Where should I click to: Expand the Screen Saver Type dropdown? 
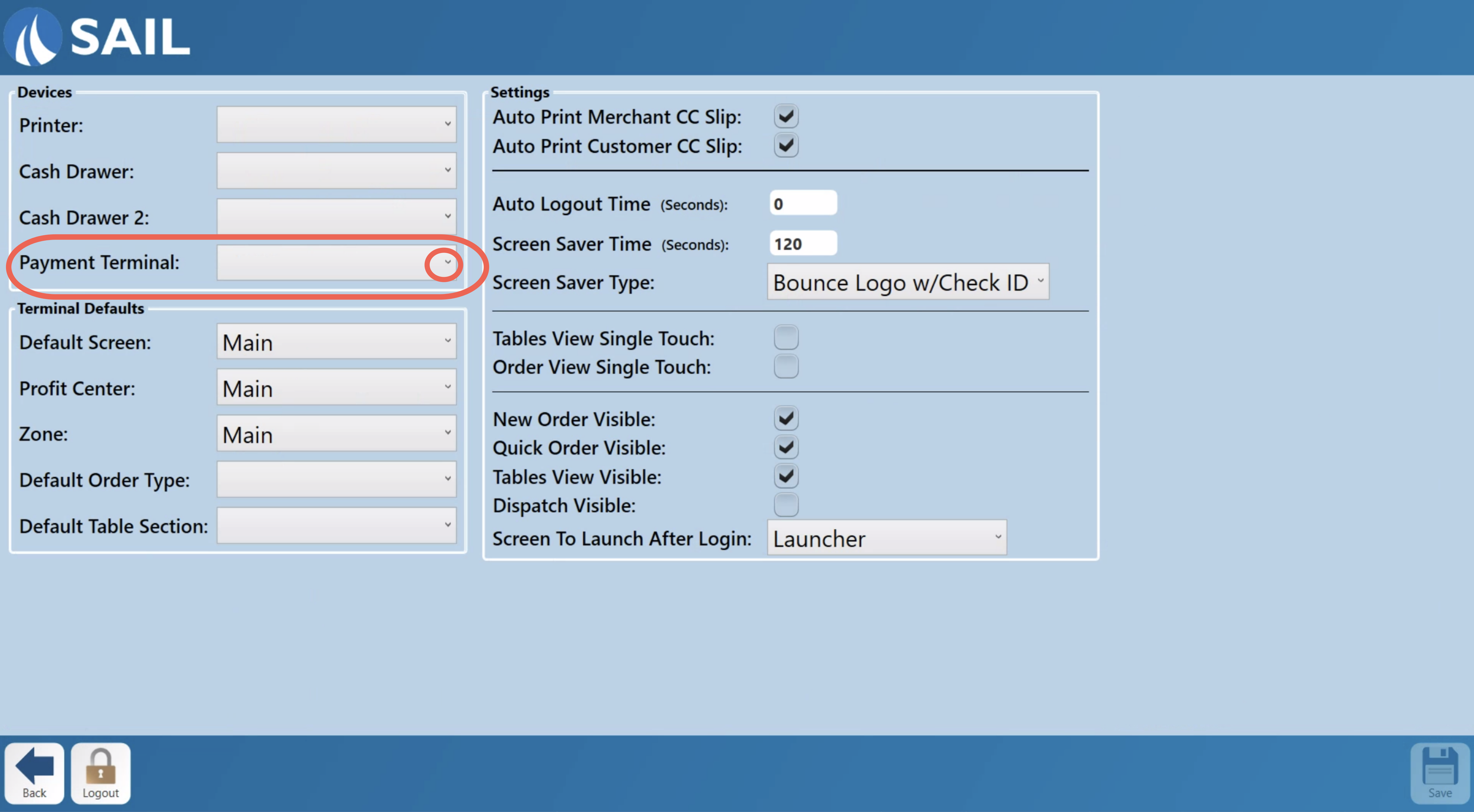(908, 282)
